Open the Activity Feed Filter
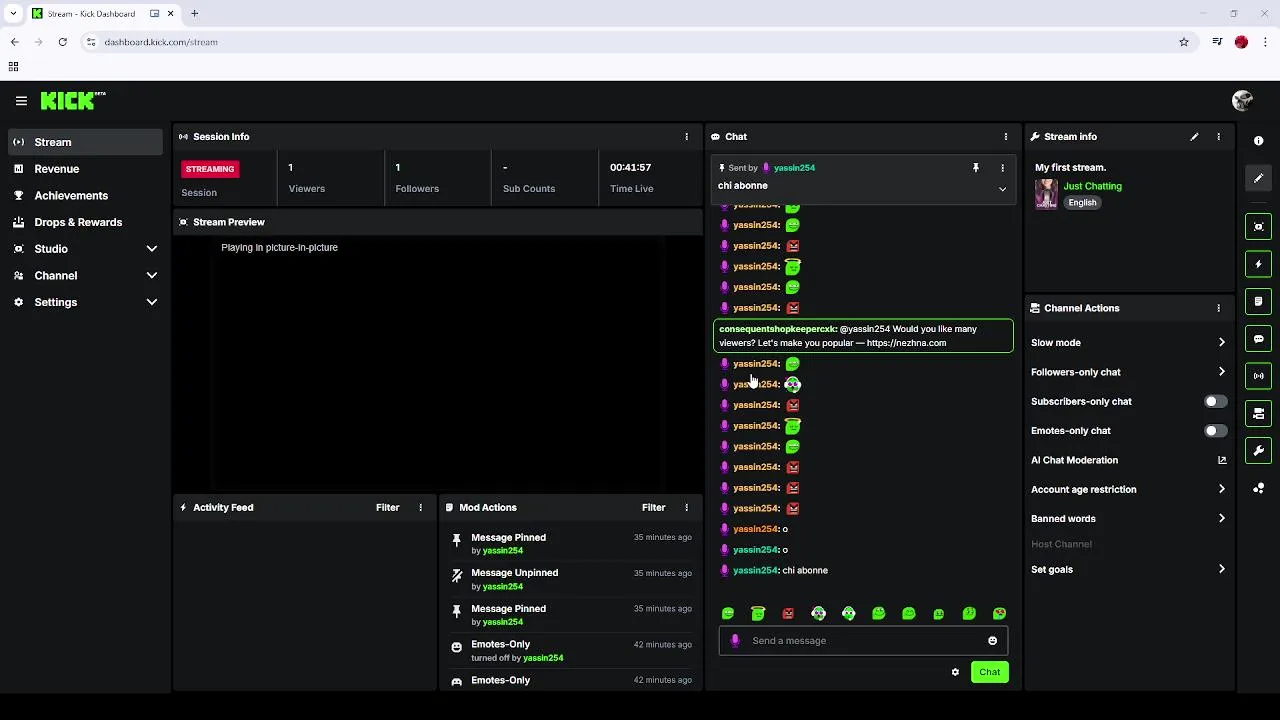 (x=387, y=508)
